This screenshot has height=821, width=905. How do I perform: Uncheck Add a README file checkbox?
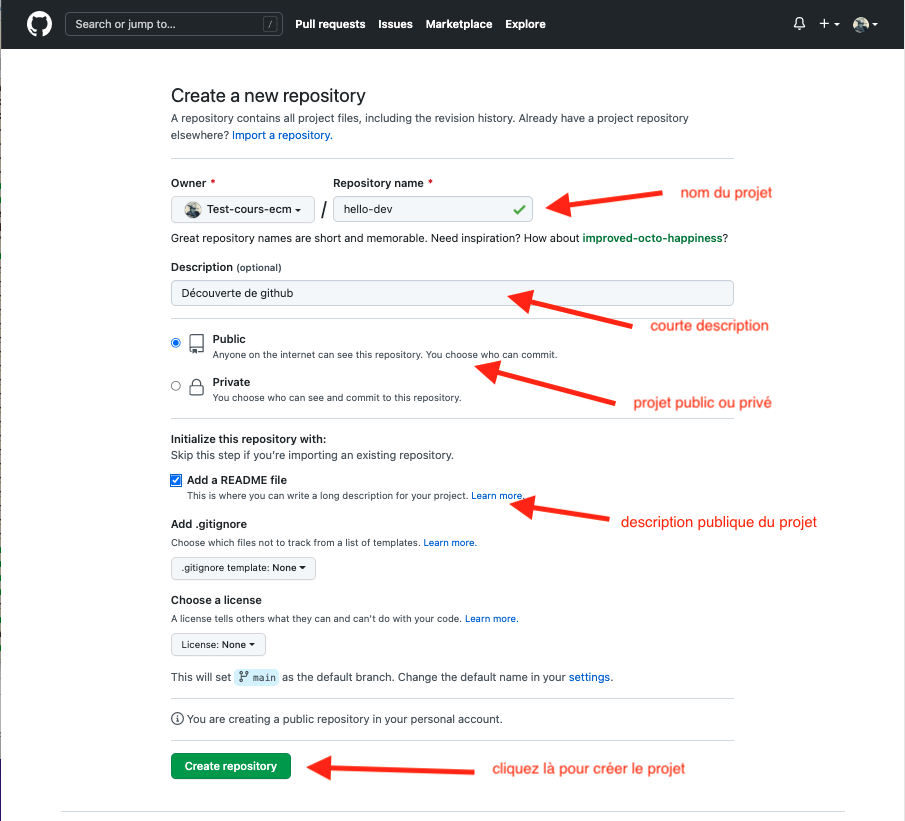(x=176, y=480)
